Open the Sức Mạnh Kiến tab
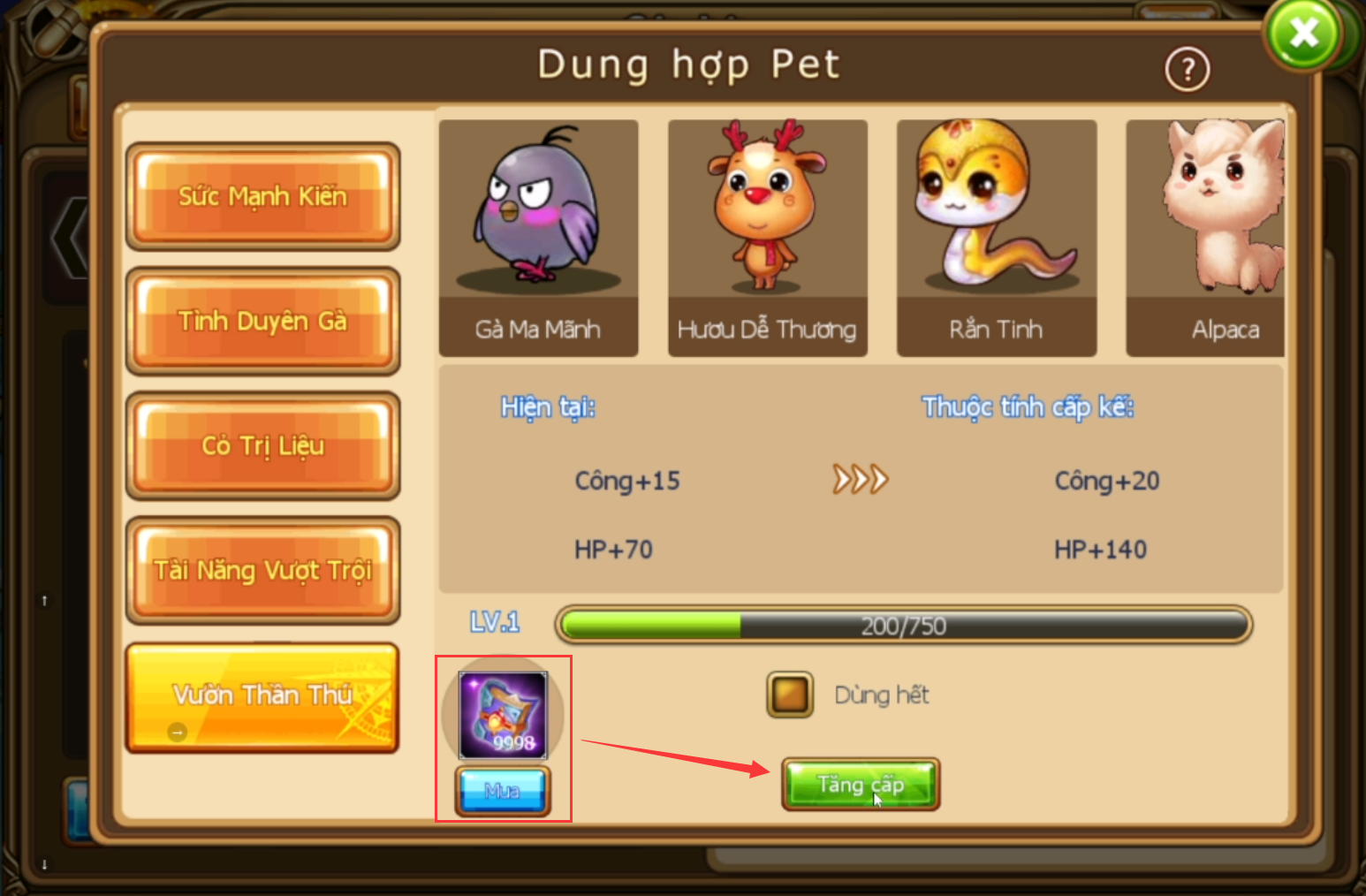 (x=262, y=196)
